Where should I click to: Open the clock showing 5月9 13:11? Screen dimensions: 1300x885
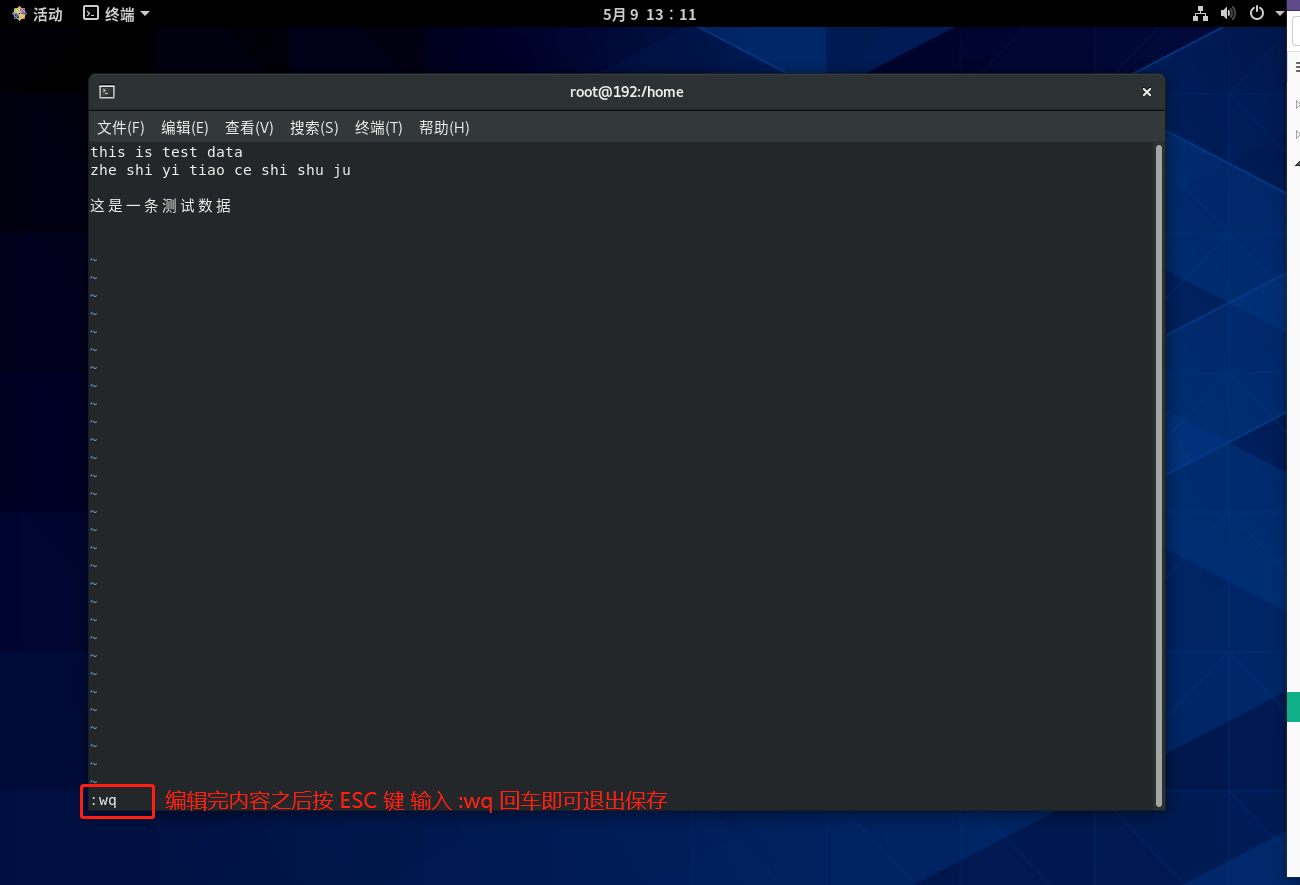(x=649, y=14)
